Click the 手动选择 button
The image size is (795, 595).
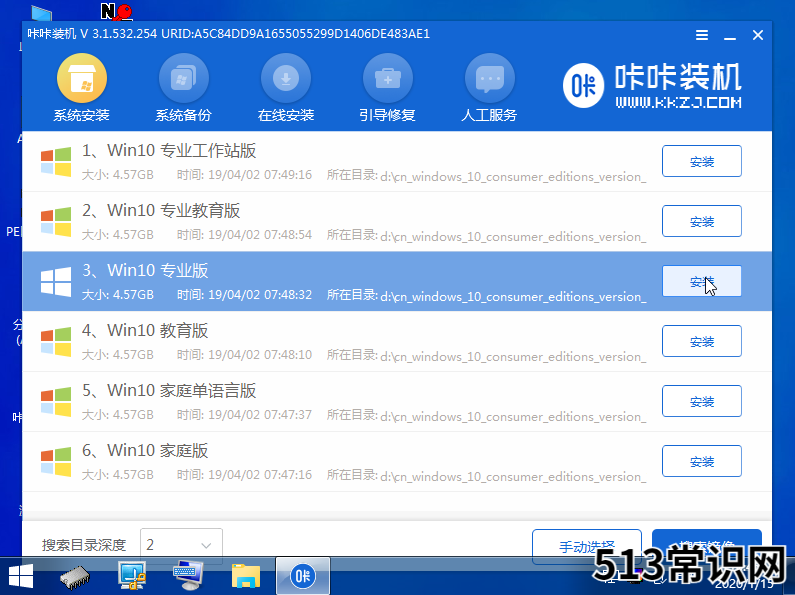[x=587, y=546]
